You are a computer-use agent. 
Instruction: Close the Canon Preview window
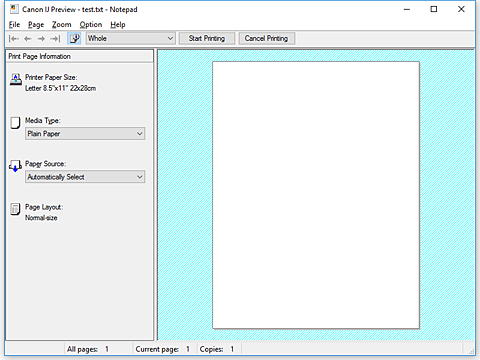pos(461,9)
